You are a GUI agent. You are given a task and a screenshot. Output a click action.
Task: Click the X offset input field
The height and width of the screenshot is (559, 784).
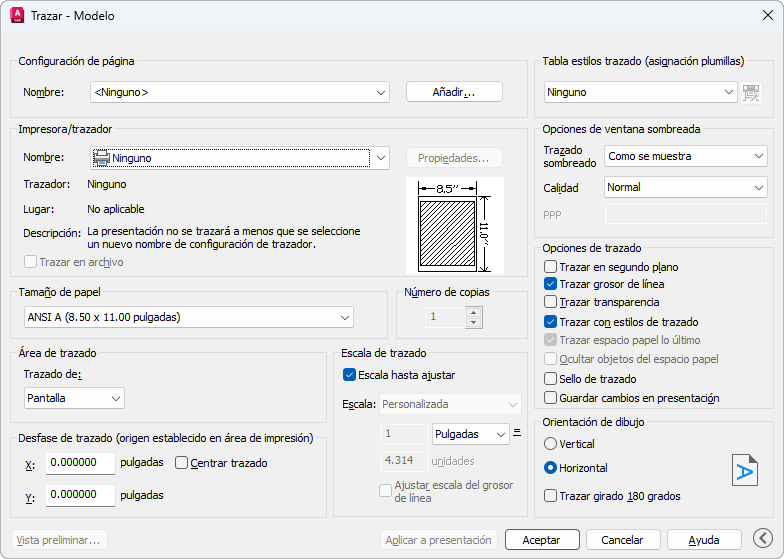[x=80, y=463]
